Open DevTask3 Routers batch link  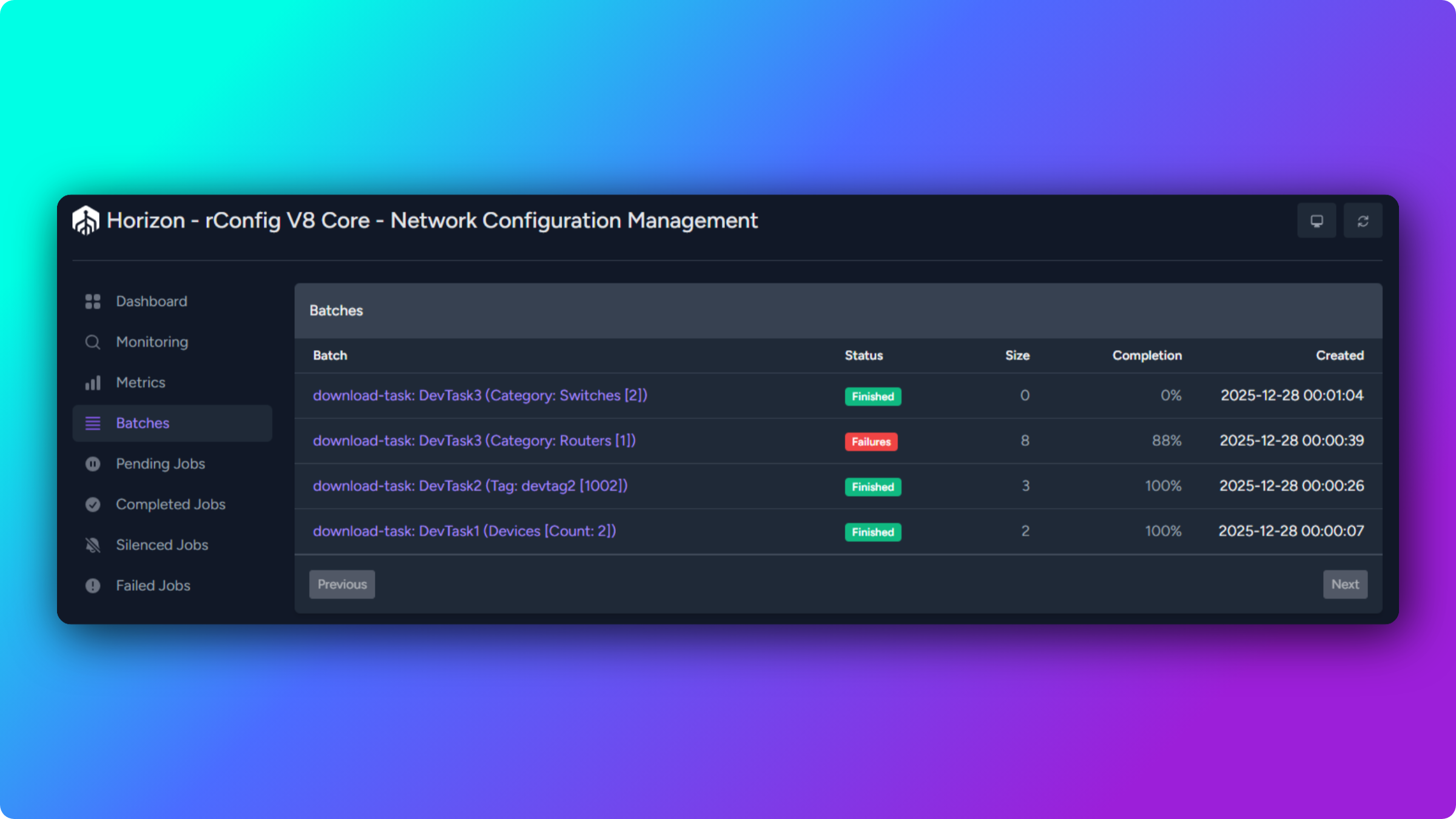point(474,441)
